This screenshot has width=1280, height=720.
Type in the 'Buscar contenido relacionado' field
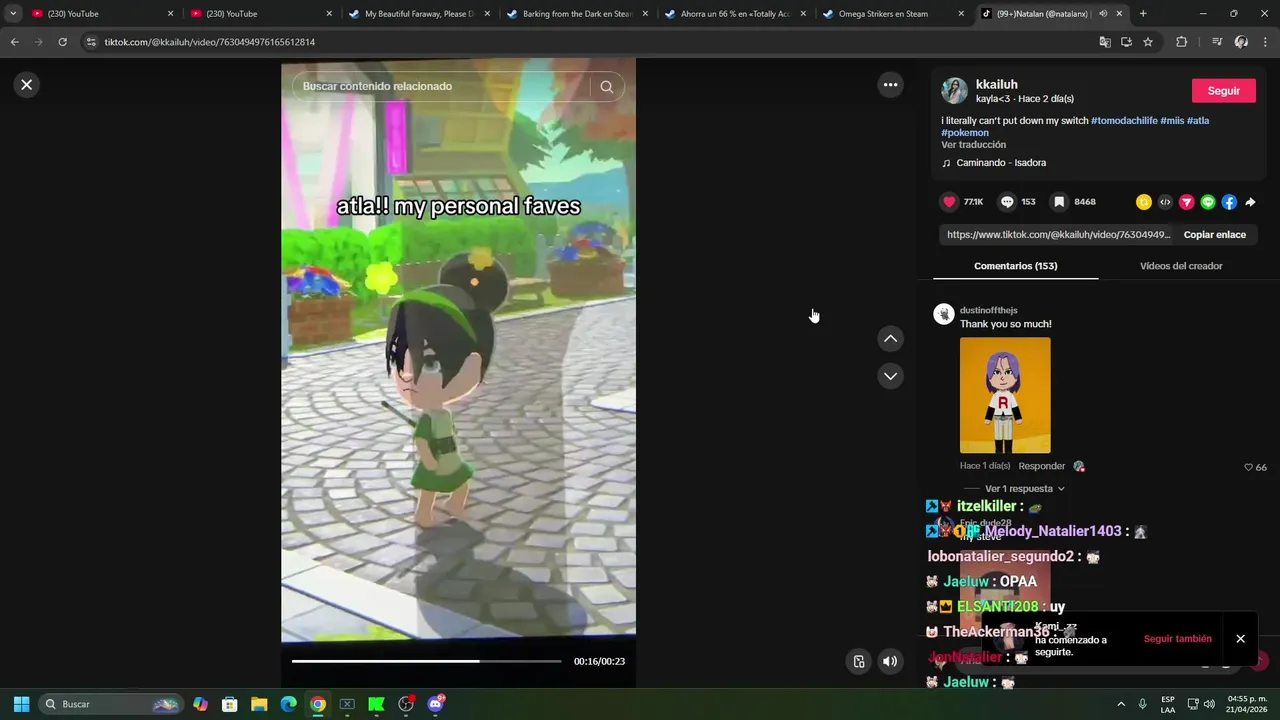440,86
